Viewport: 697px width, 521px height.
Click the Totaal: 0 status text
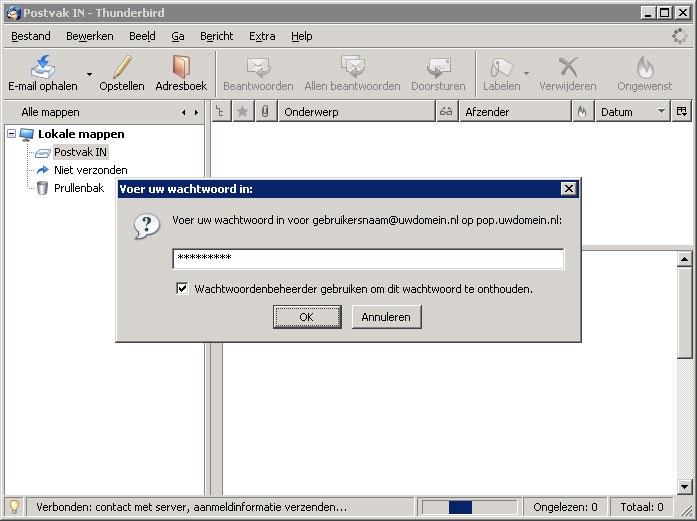coord(642,507)
